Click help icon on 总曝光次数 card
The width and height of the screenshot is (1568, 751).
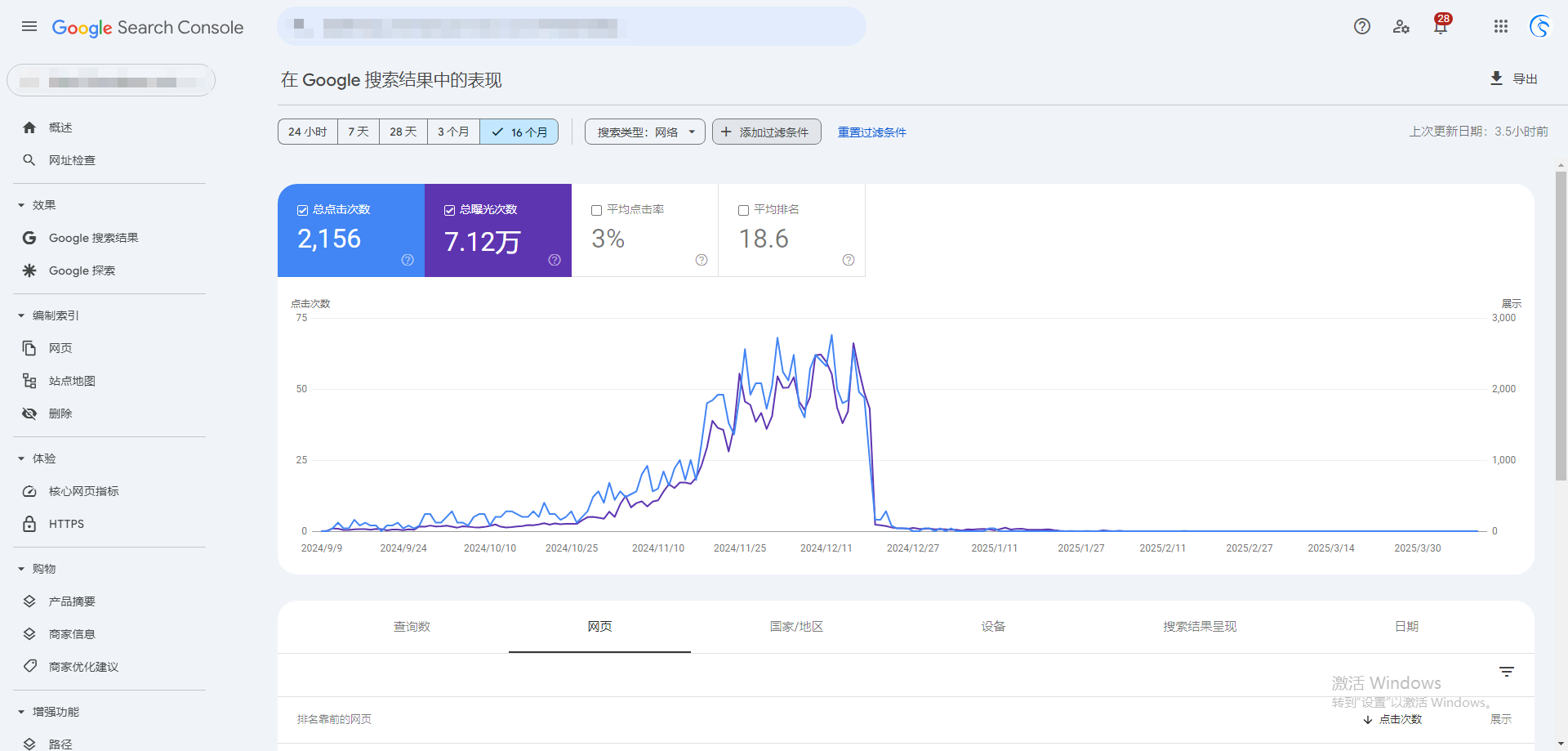pyautogui.click(x=555, y=260)
